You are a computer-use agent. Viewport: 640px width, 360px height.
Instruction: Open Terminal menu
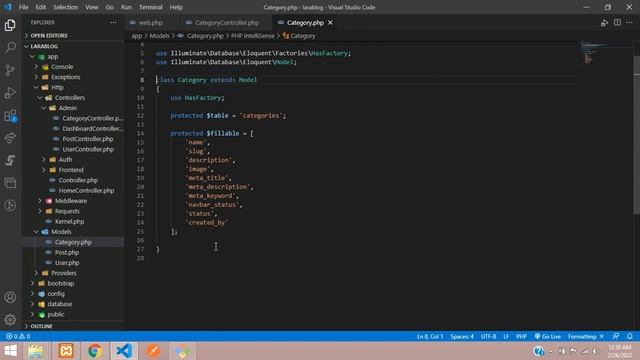150,7
